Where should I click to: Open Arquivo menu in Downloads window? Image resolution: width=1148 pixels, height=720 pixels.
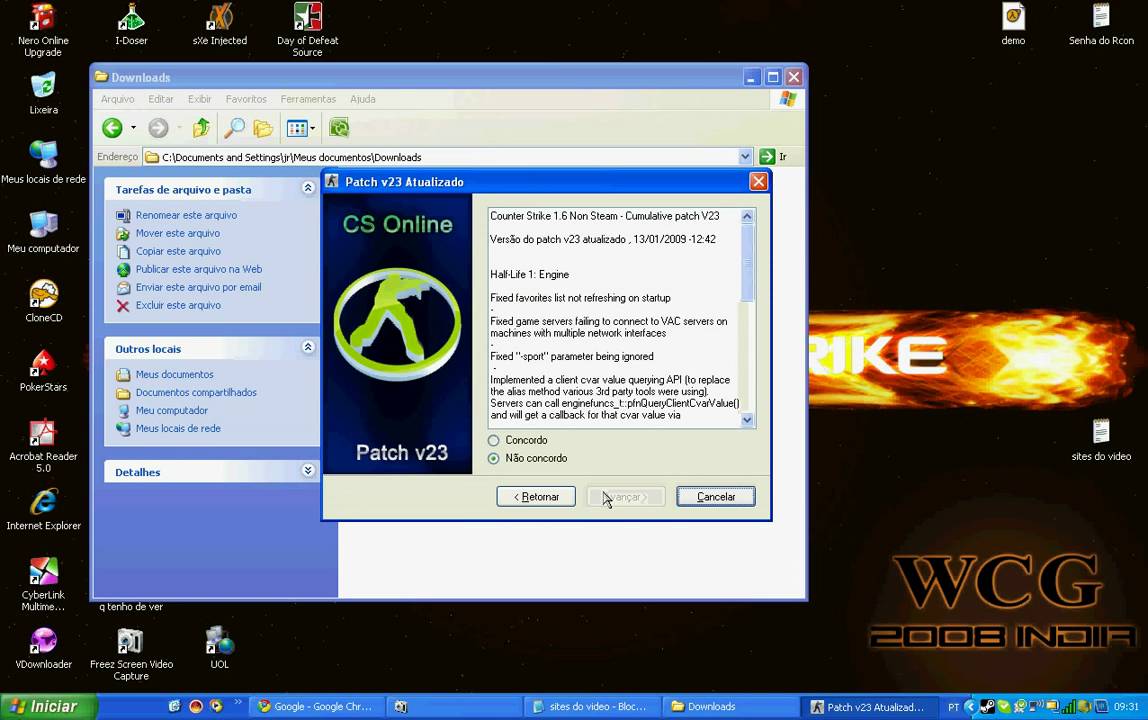117,99
